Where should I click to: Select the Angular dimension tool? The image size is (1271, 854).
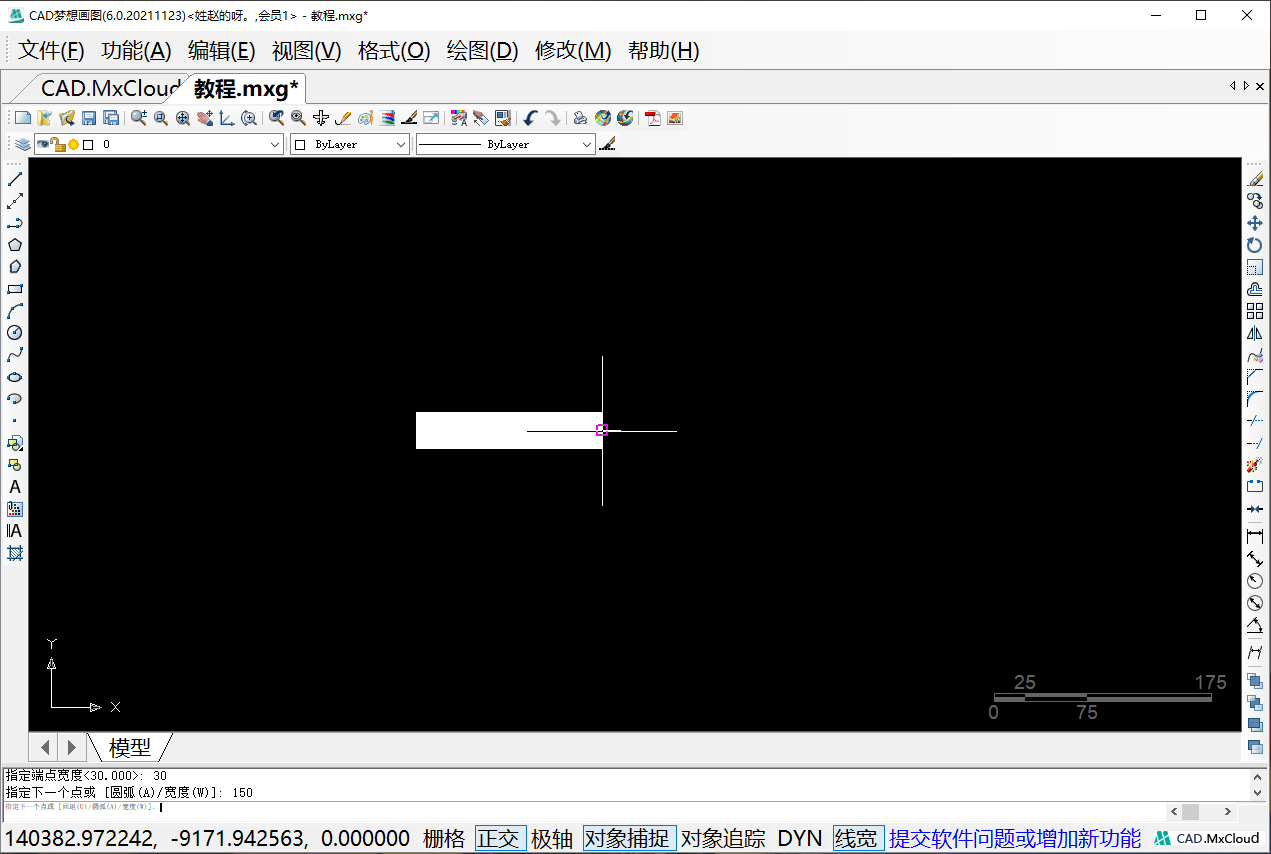click(1255, 625)
